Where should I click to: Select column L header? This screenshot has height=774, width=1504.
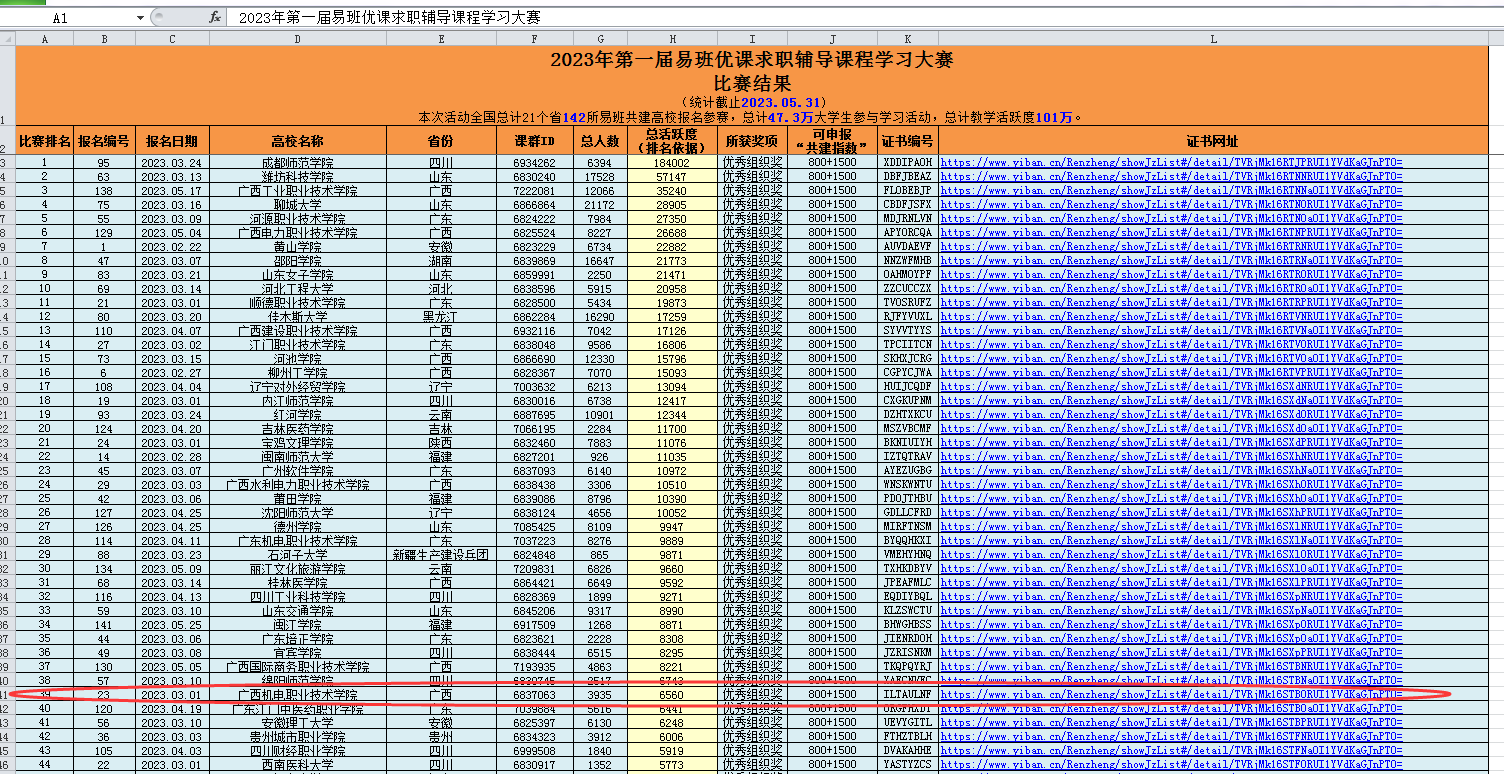pos(1212,38)
